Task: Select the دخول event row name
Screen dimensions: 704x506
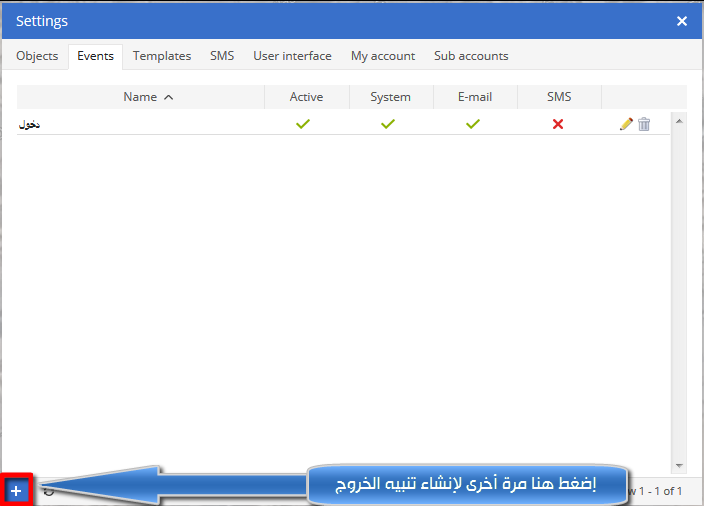Action: point(30,124)
